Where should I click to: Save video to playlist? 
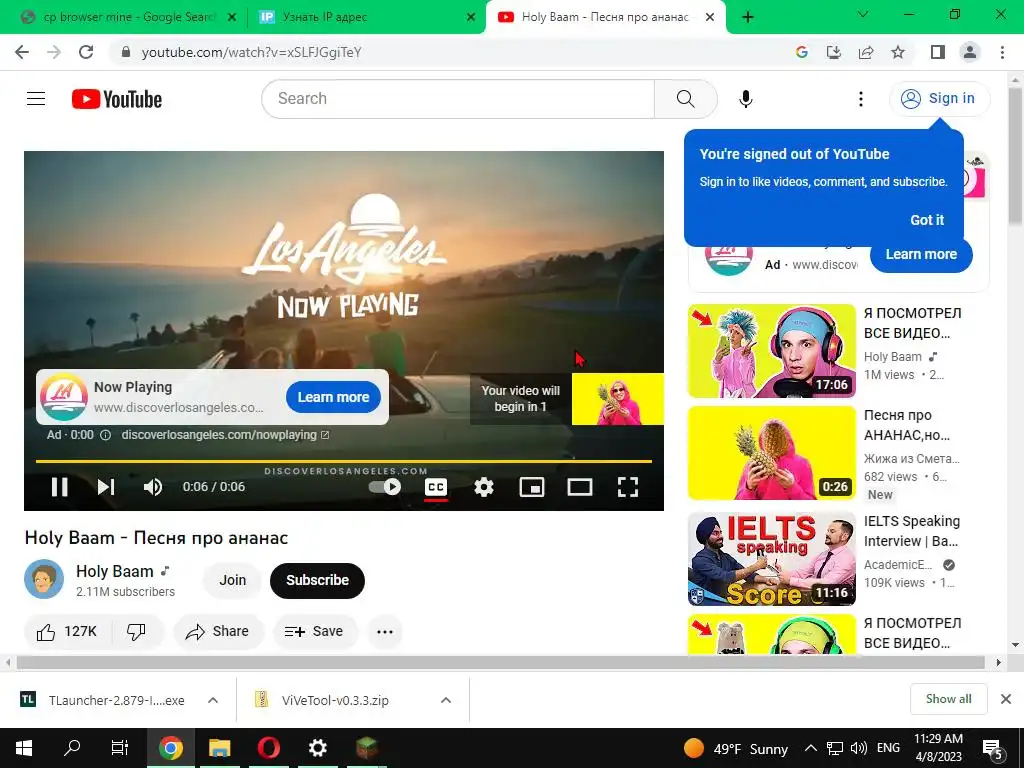tap(314, 632)
